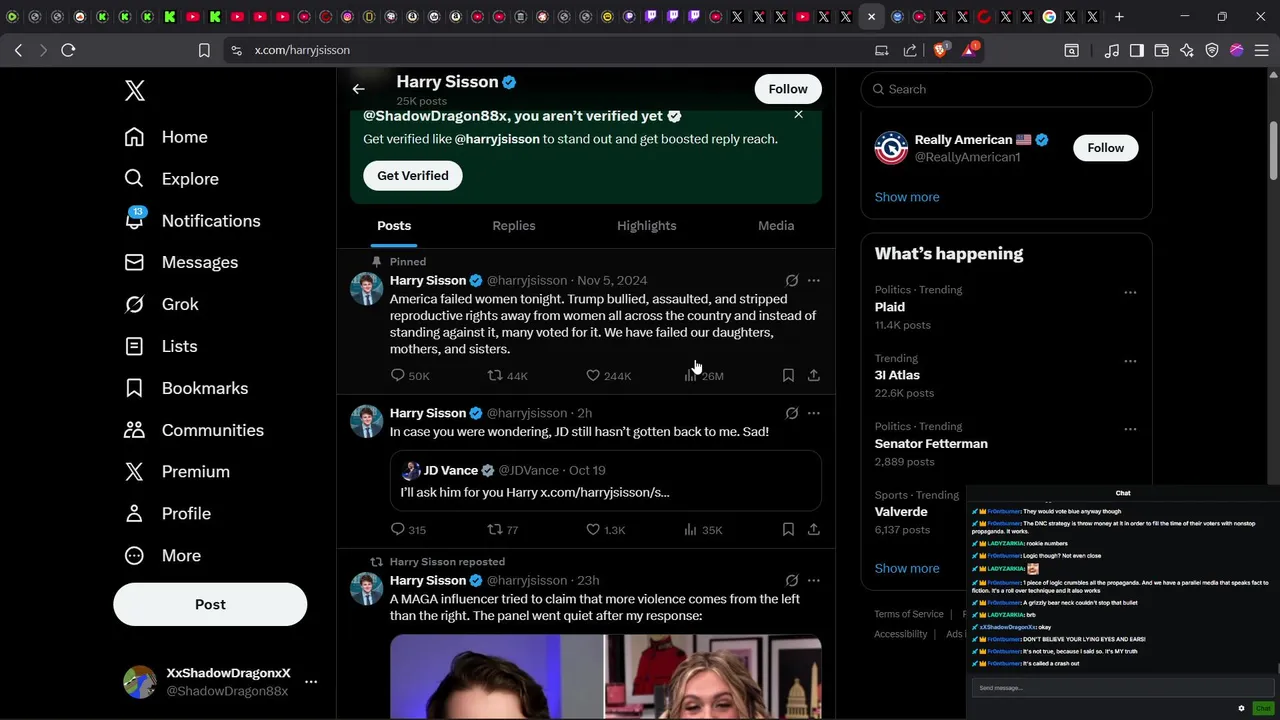The width and height of the screenshot is (1280, 720).
Task: Open Profile in sidebar
Action: 167,513
